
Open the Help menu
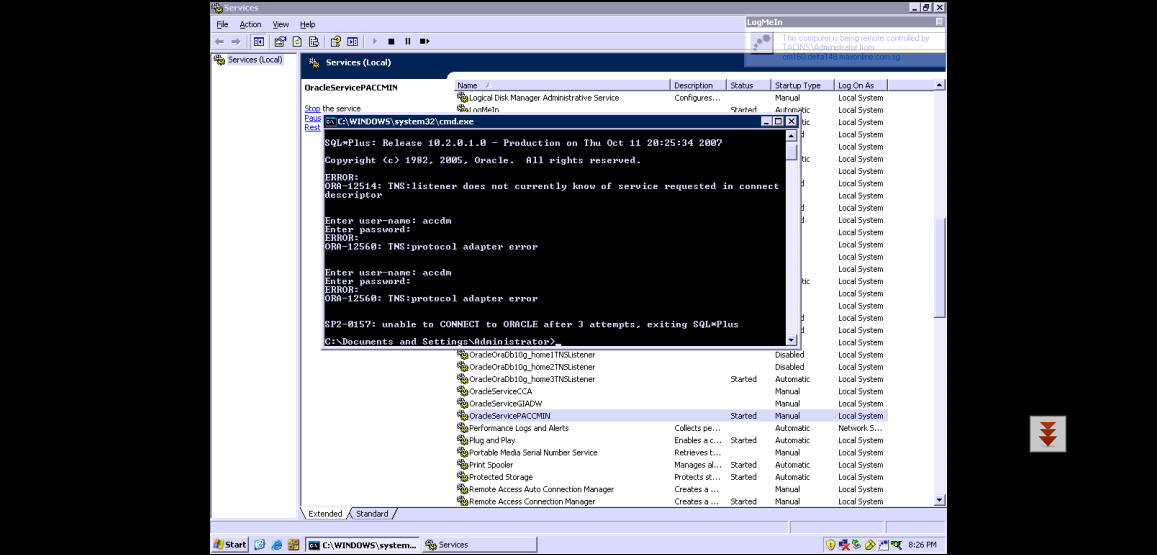coord(308,24)
